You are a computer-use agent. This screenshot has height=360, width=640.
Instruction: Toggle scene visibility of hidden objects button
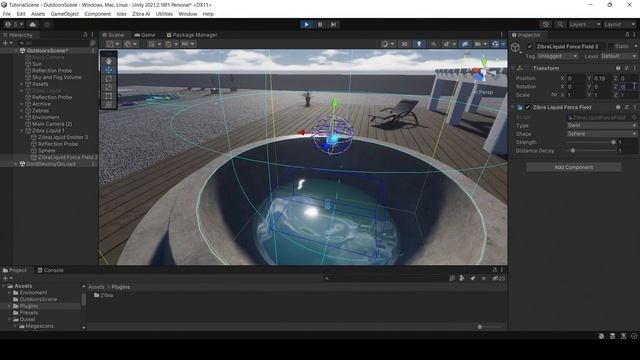(x=465, y=44)
